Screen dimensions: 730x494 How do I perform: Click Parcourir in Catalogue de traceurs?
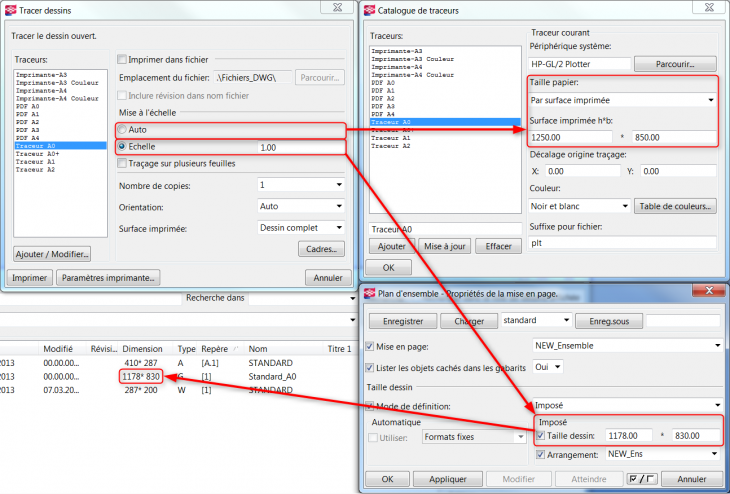(x=675, y=64)
